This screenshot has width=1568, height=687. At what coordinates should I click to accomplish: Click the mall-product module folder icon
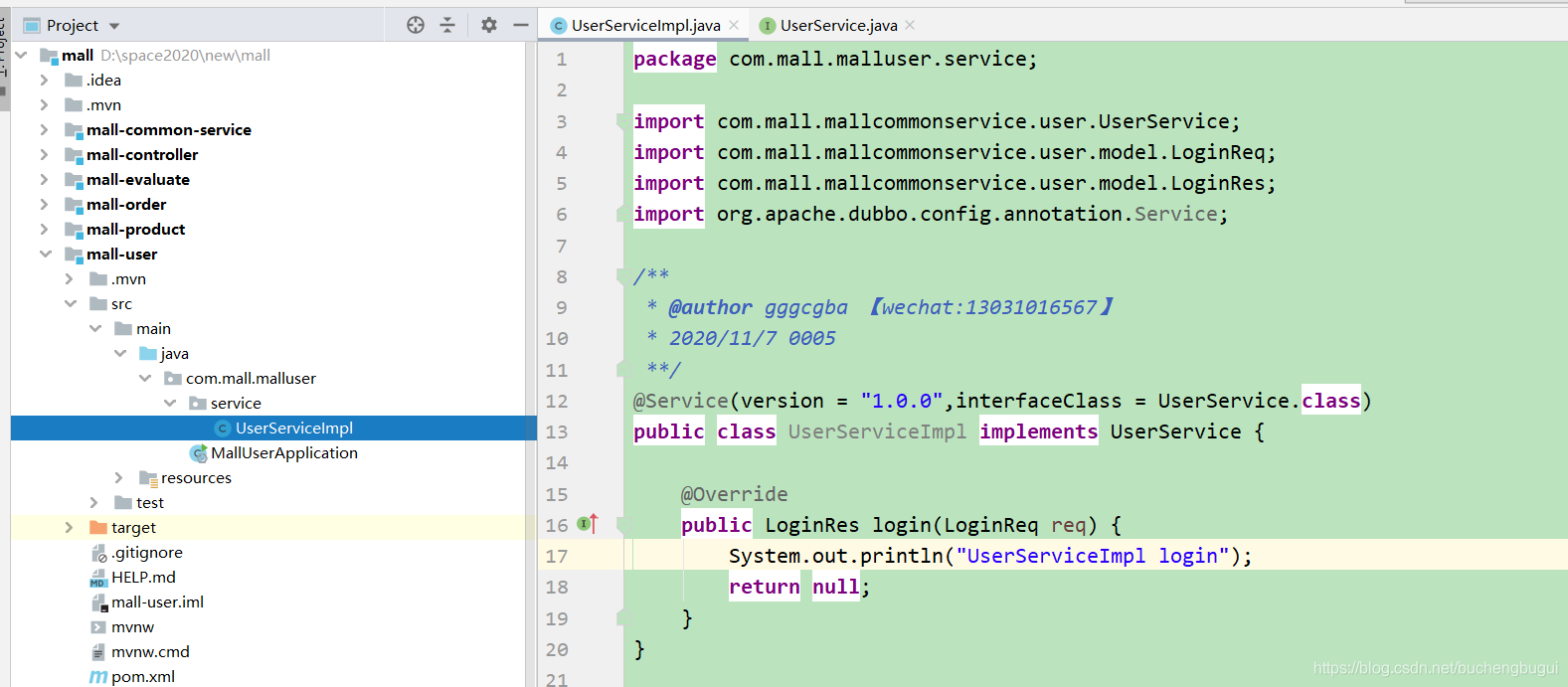(74, 229)
